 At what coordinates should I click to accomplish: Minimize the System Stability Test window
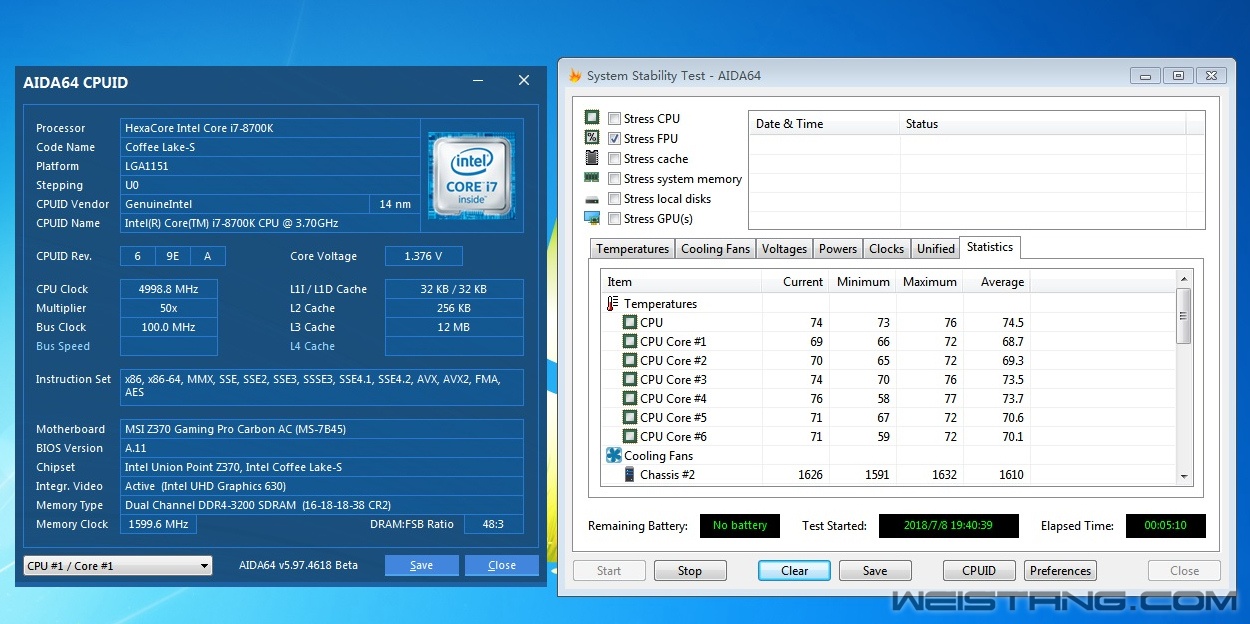(x=1146, y=75)
